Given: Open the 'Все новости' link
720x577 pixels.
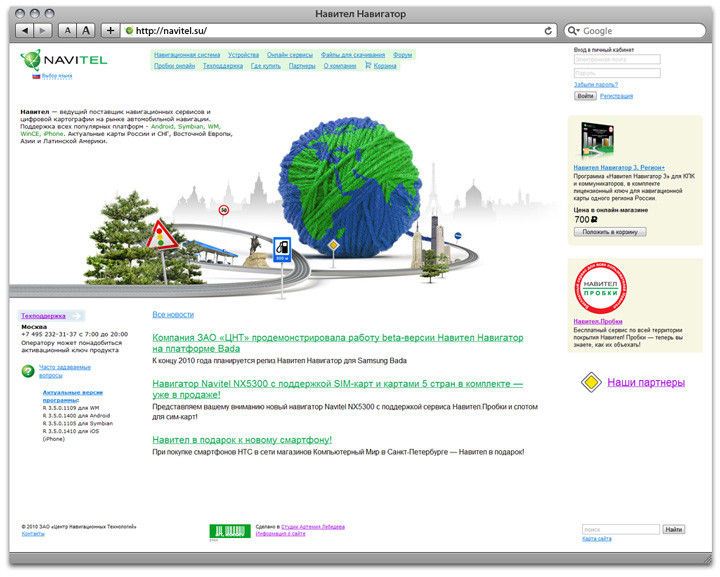Looking at the screenshot, I should pos(173,314).
